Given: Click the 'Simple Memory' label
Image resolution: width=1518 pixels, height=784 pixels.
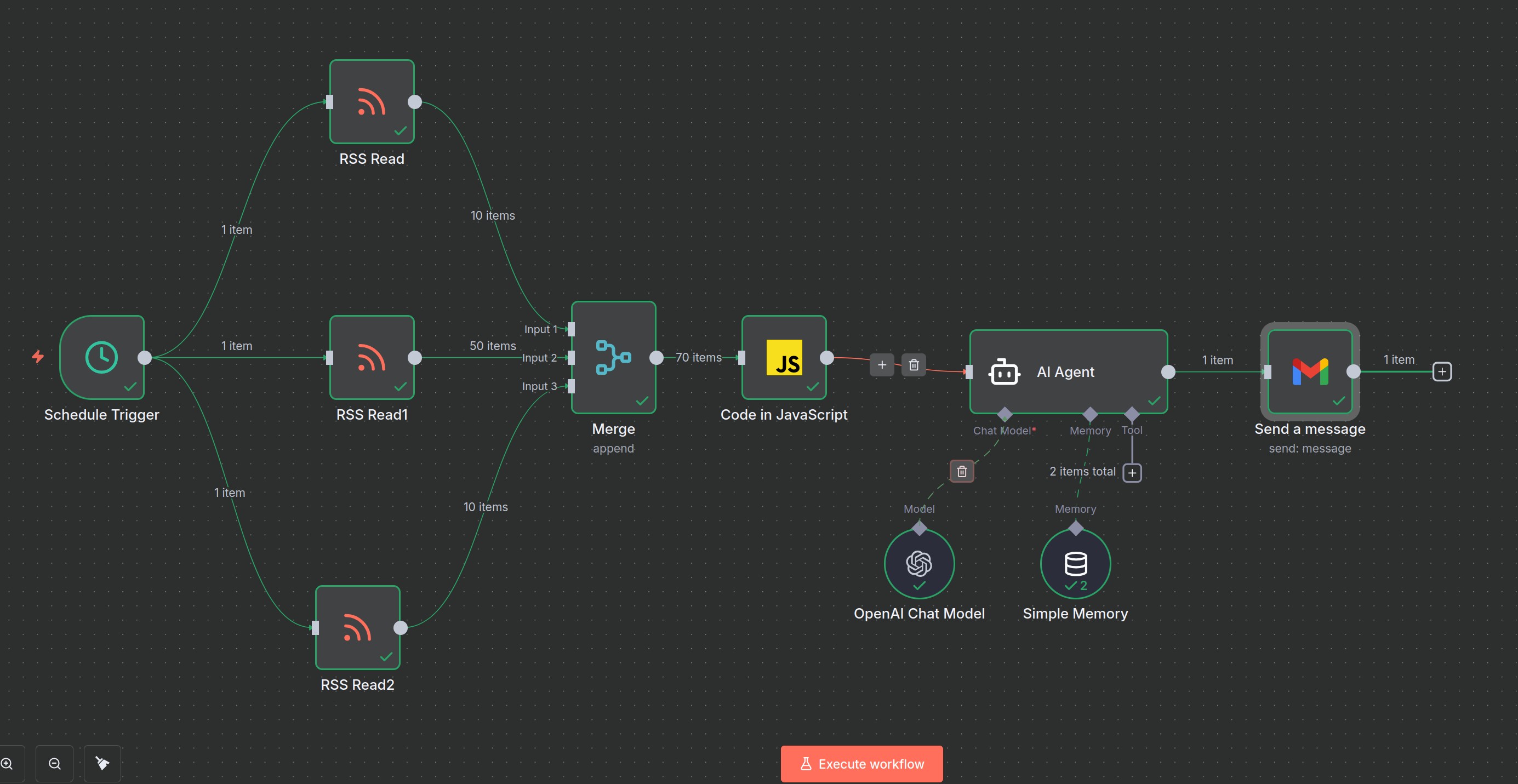Looking at the screenshot, I should (1075, 613).
